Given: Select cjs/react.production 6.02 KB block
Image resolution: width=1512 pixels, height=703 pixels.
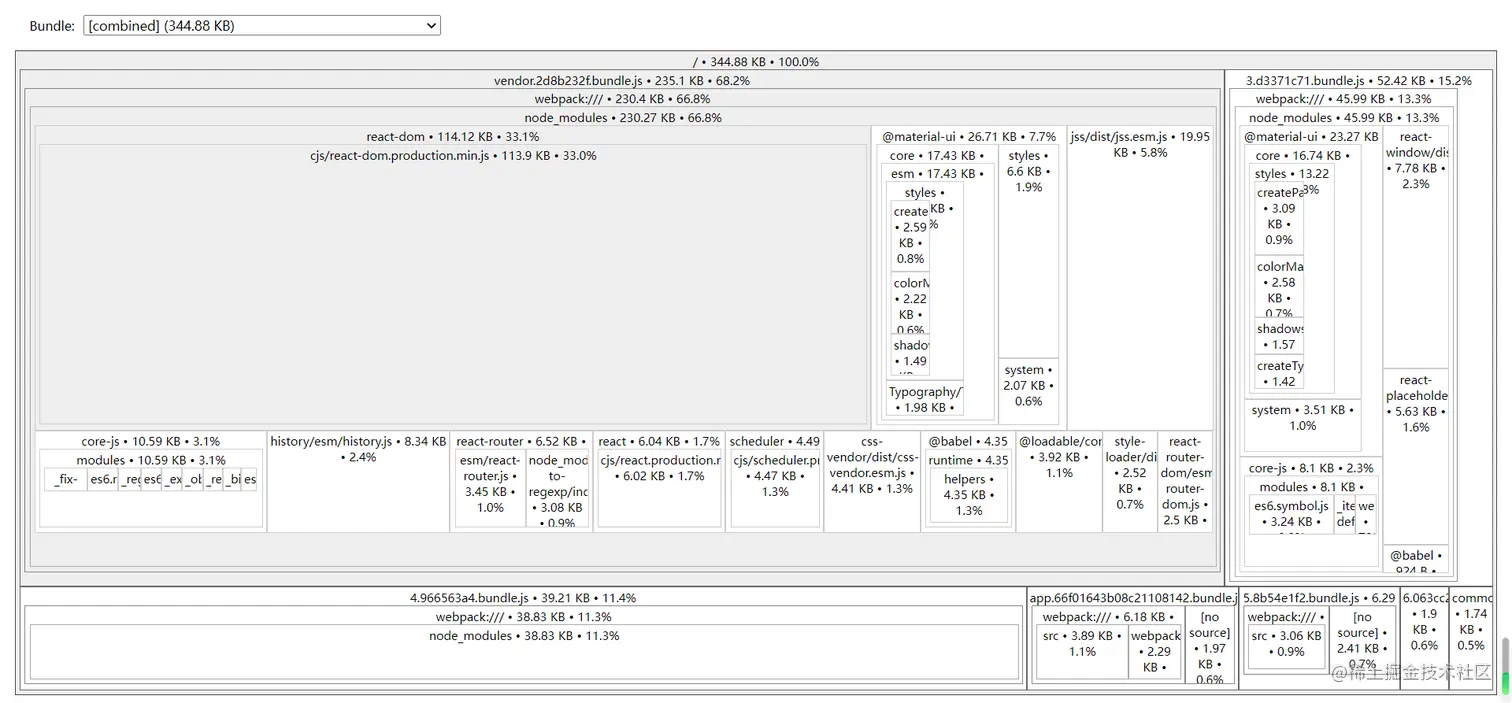Looking at the screenshot, I should point(659,488).
